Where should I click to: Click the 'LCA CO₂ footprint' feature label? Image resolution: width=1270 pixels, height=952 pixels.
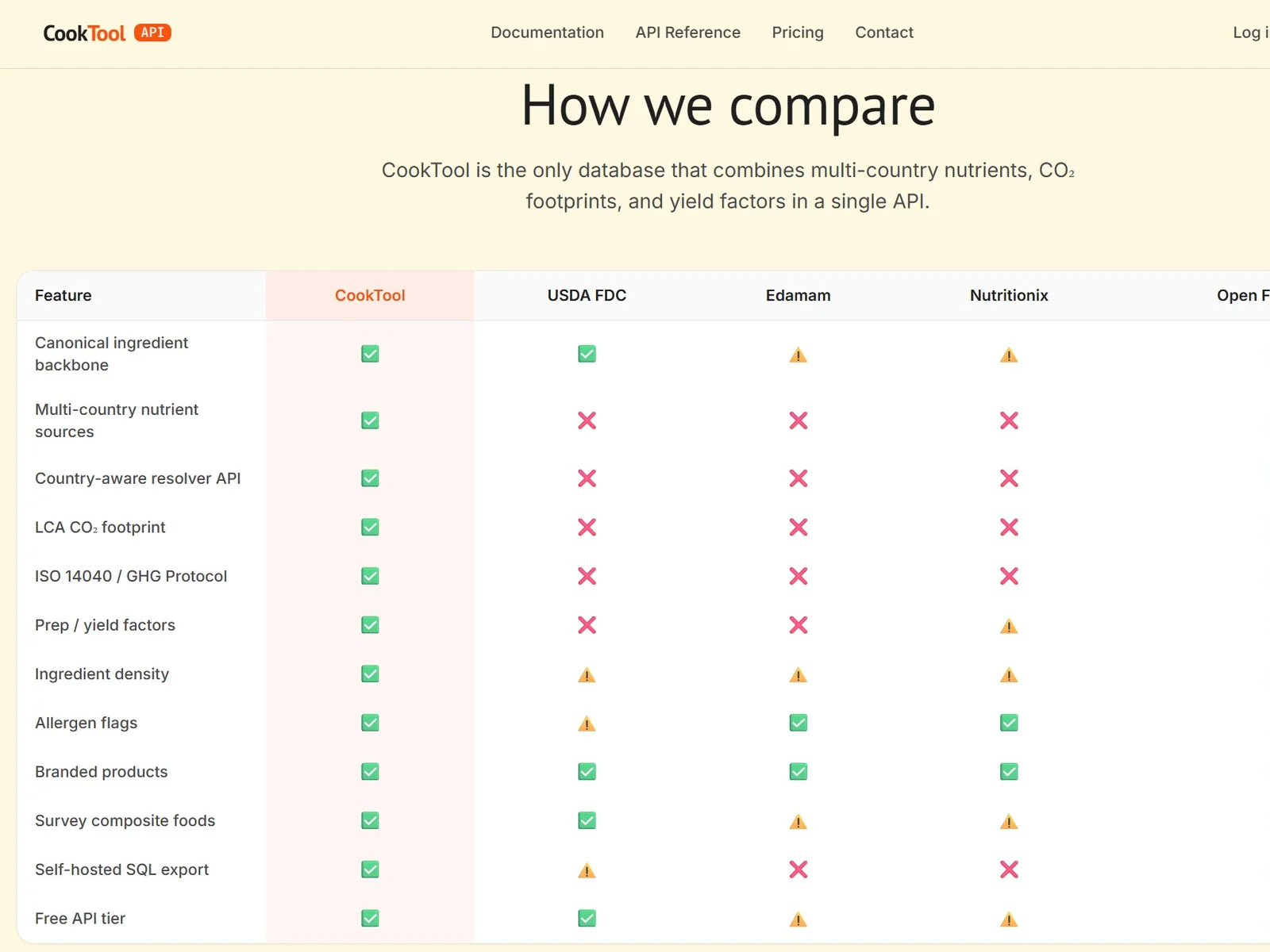coord(100,527)
